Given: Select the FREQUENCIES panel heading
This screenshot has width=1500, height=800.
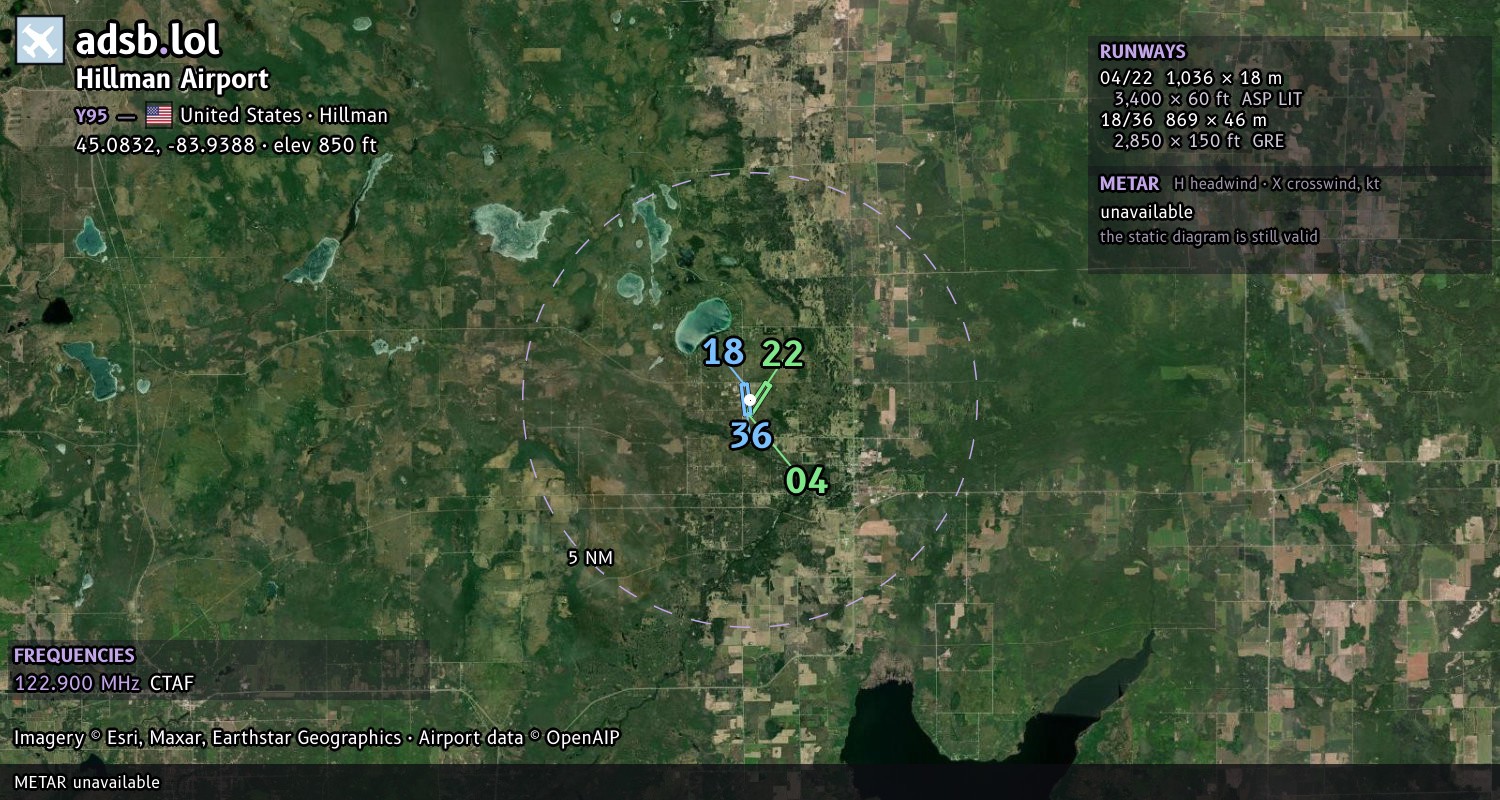Looking at the screenshot, I should pyautogui.click(x=74, y=656).
